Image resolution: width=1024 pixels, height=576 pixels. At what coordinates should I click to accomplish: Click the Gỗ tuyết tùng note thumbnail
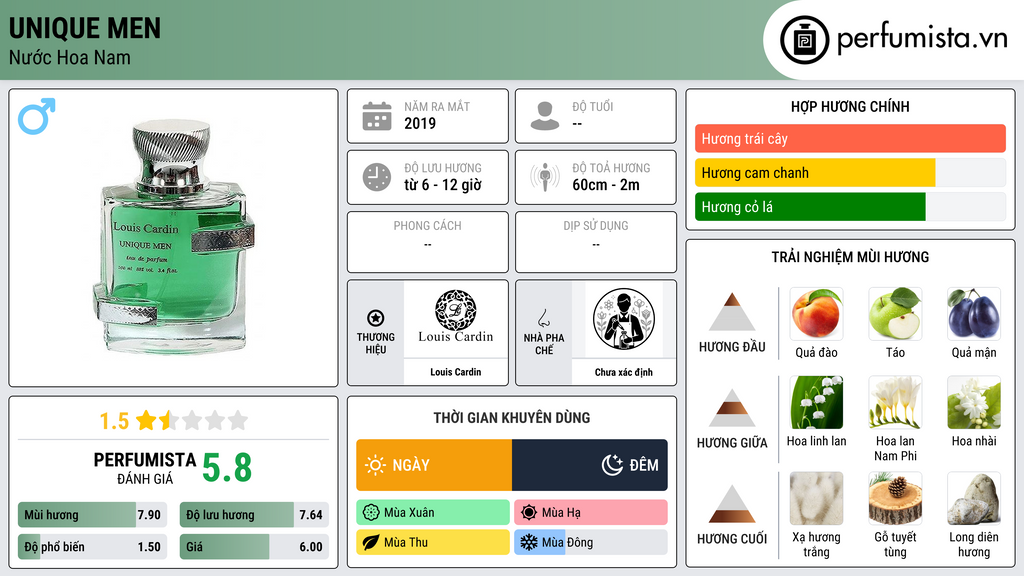tap(895, 499)
